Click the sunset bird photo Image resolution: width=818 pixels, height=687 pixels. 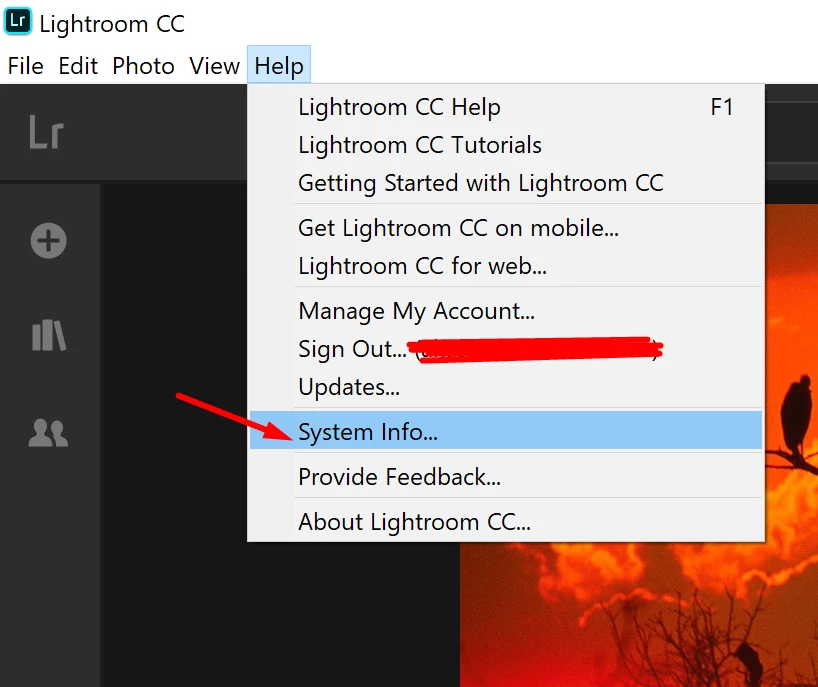(x=639, y=616)
